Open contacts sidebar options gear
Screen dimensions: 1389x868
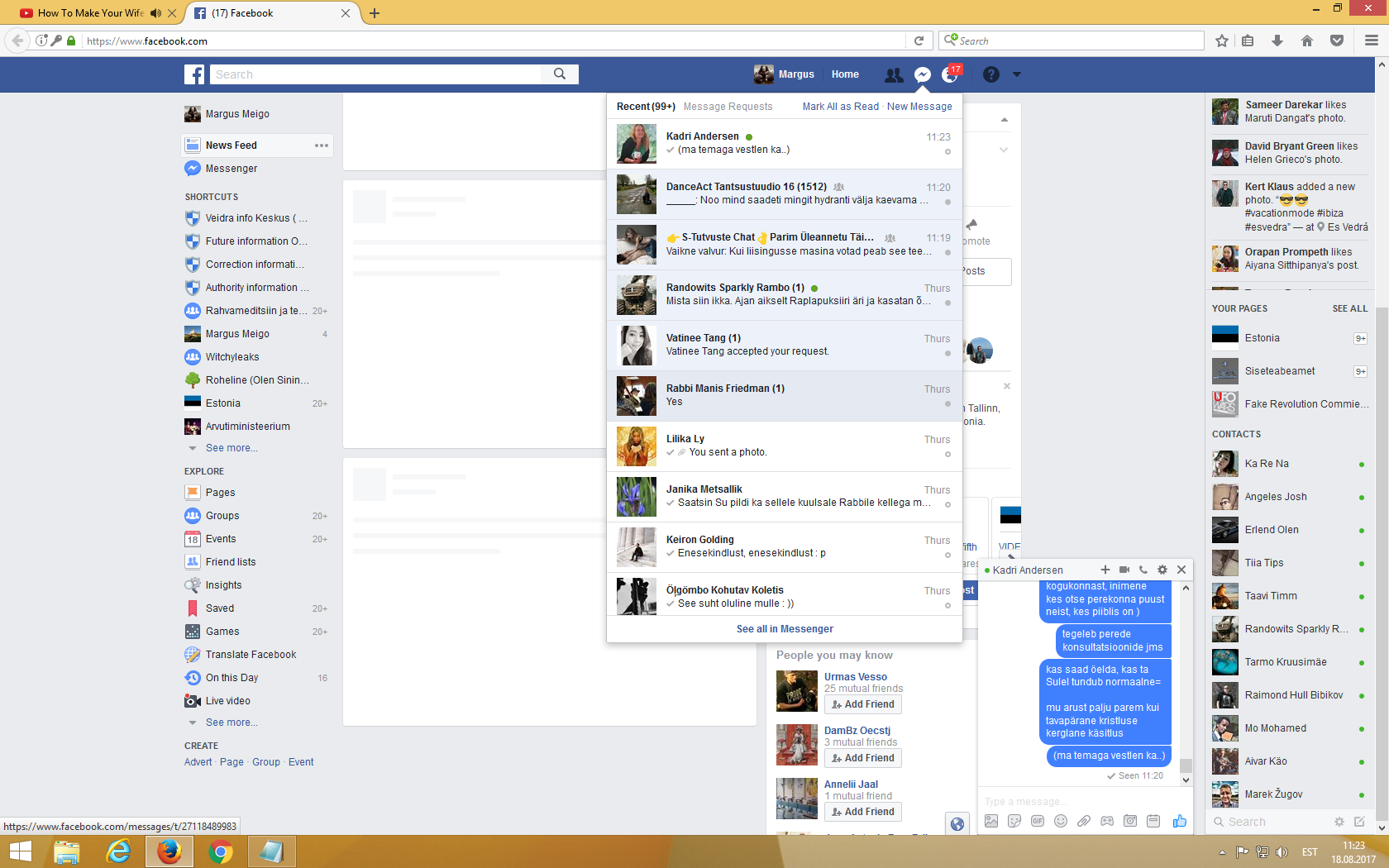click(x=1339, y=822)
